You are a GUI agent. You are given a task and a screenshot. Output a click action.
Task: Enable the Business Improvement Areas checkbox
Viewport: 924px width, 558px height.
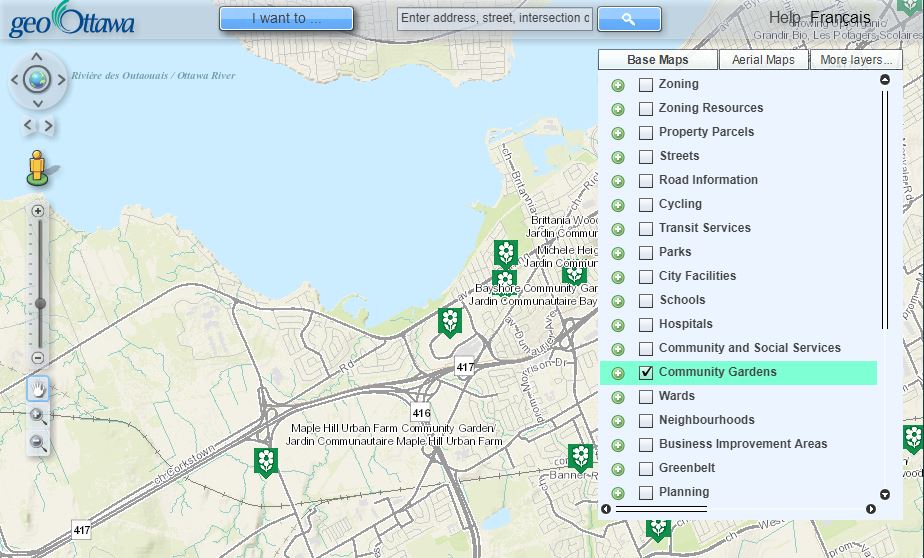[646, 444]
